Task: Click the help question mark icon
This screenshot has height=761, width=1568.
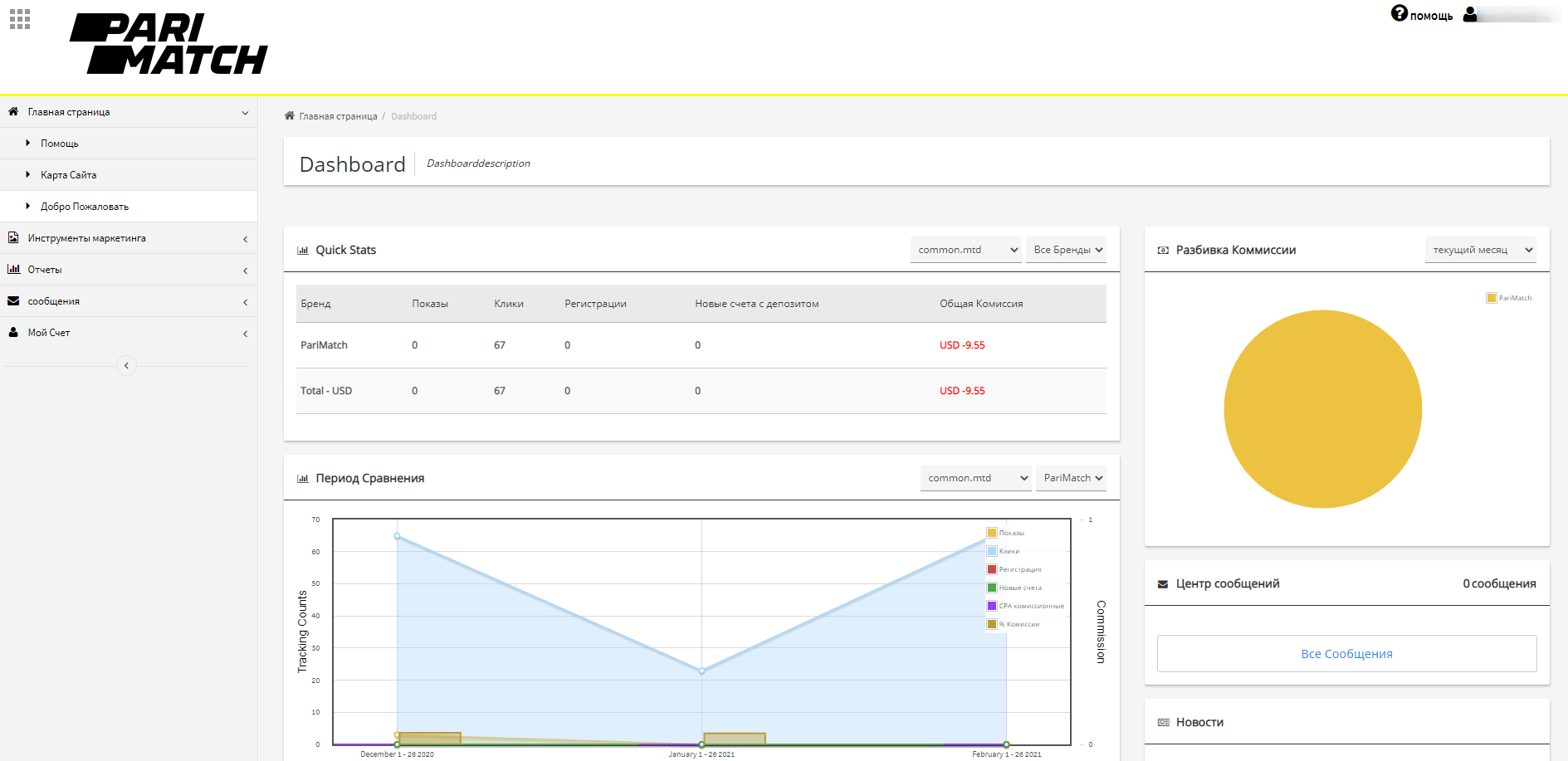Action: pos(1399,13)
